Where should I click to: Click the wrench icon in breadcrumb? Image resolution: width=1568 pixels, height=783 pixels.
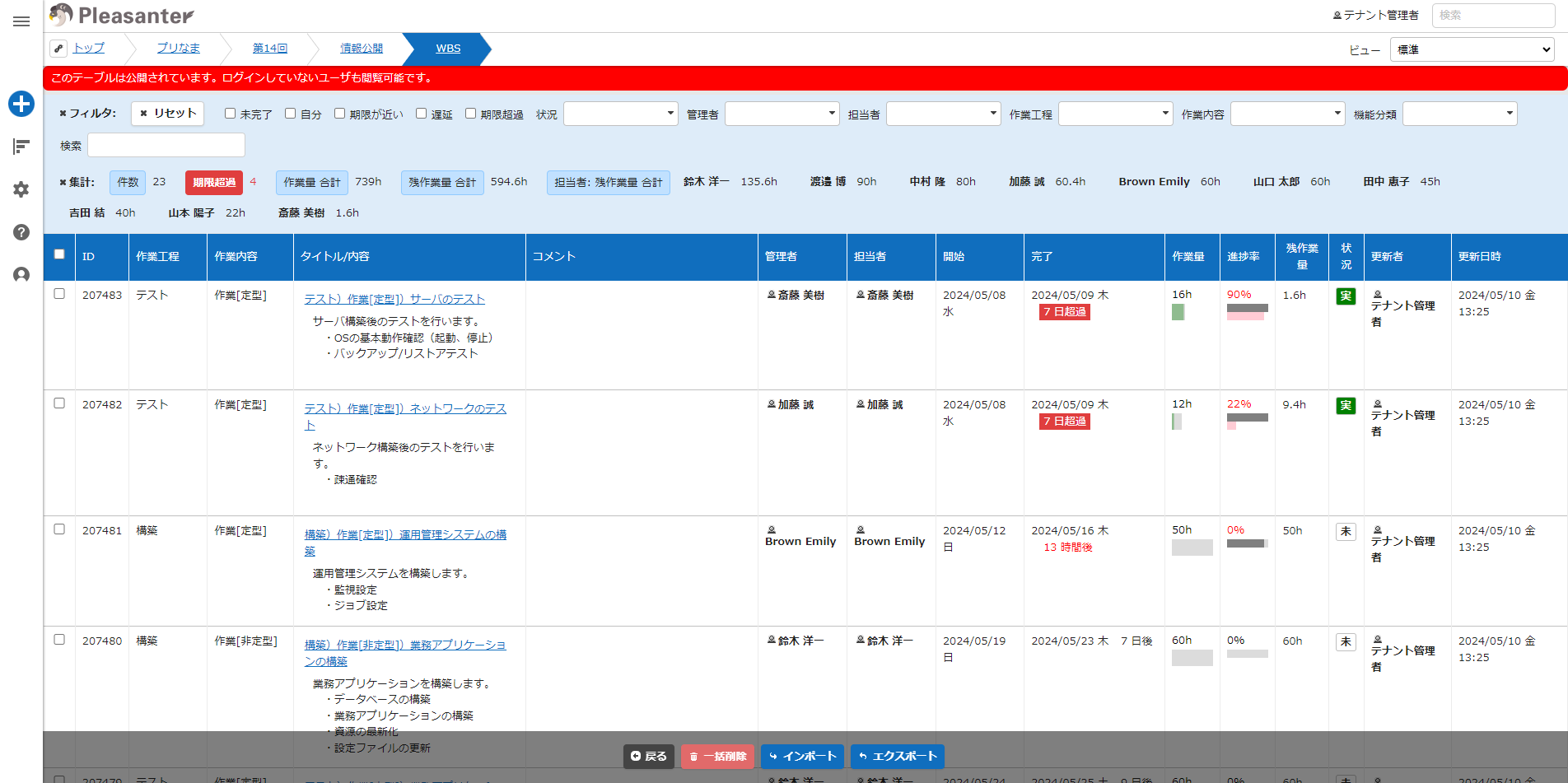click(58, 49)
